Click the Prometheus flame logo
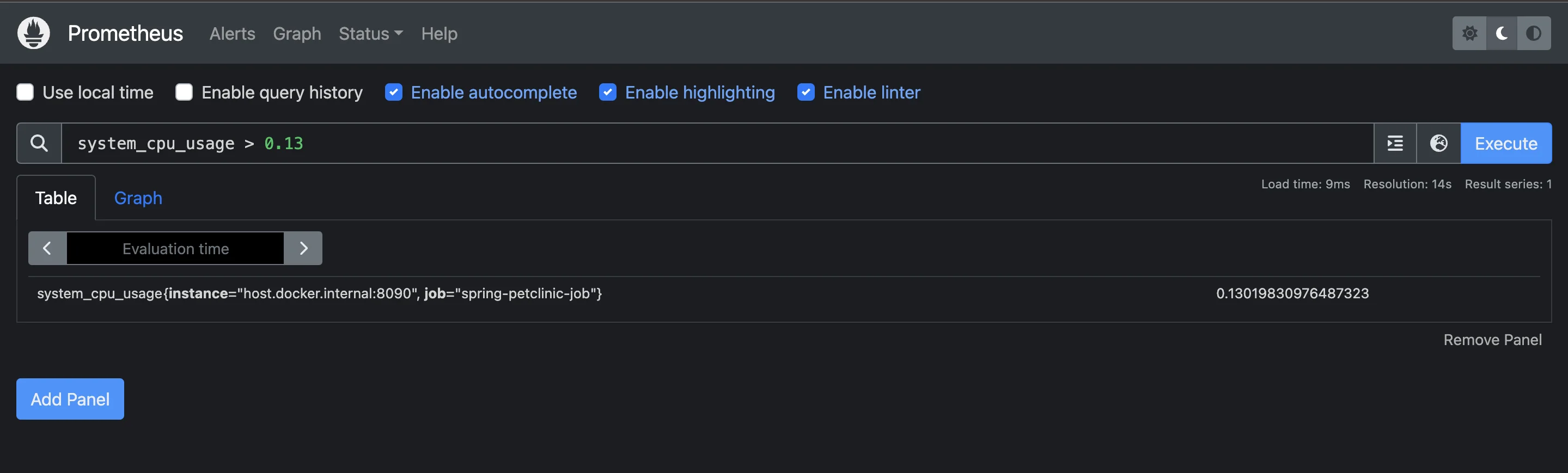The width and height of the screenshot is (1568, 473). [x=33, y=33]
